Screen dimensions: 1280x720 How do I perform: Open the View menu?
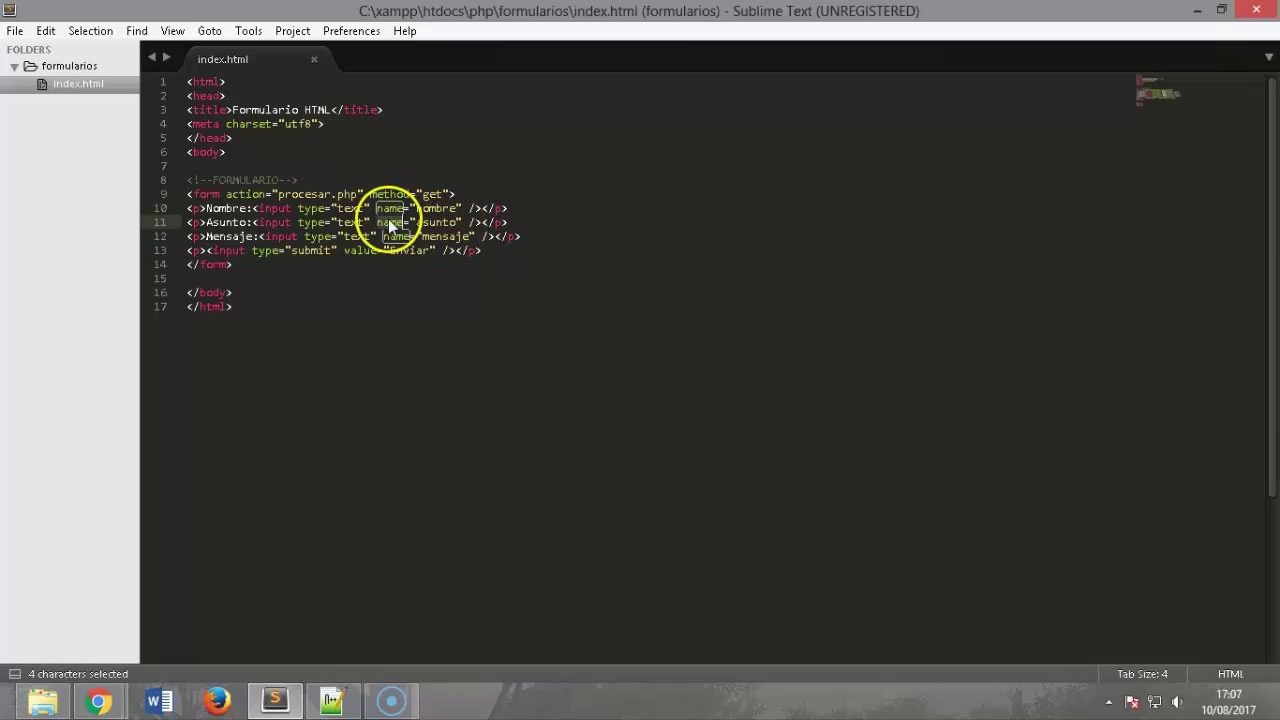[173, 31]
